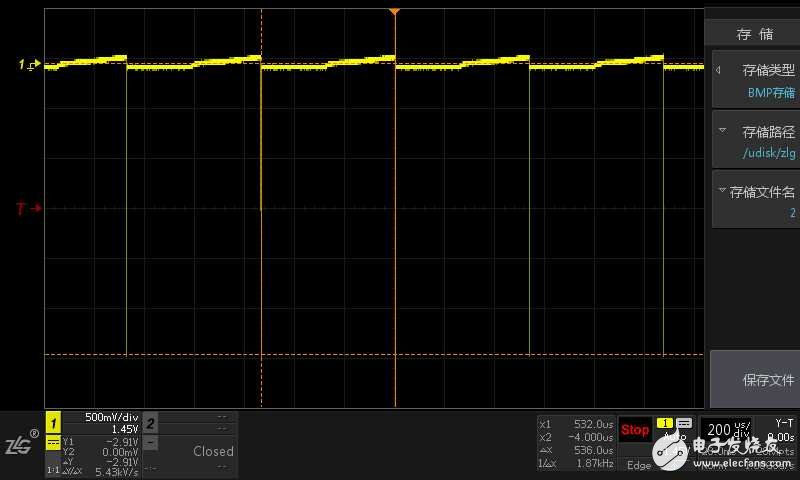This screenshot has height=480, width=800.
Task: Click the channel 1 ground level marker
Action: click(x=28, y=65)
